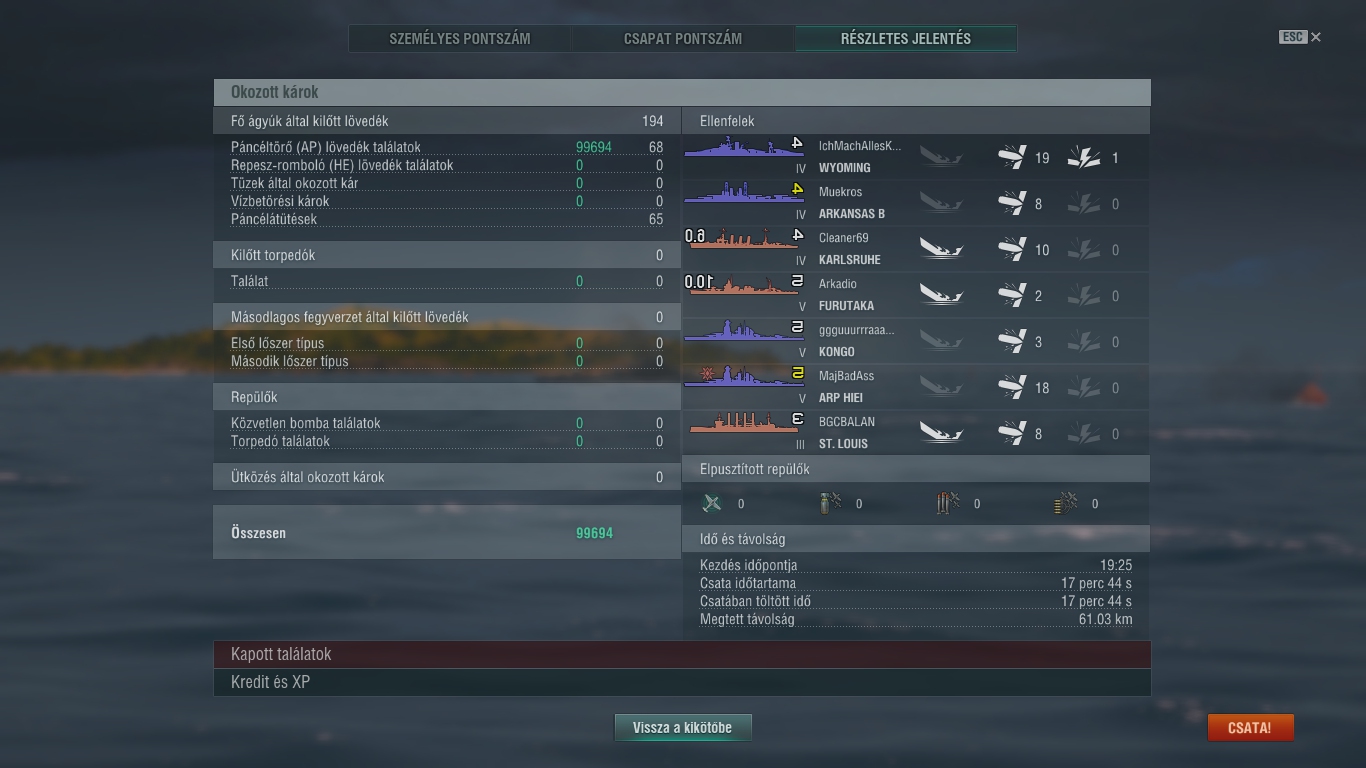The width and height of the screenshot is (1366, 768).
Task: Switch to the Személyes pontszám tab
Action: (460, 39)
